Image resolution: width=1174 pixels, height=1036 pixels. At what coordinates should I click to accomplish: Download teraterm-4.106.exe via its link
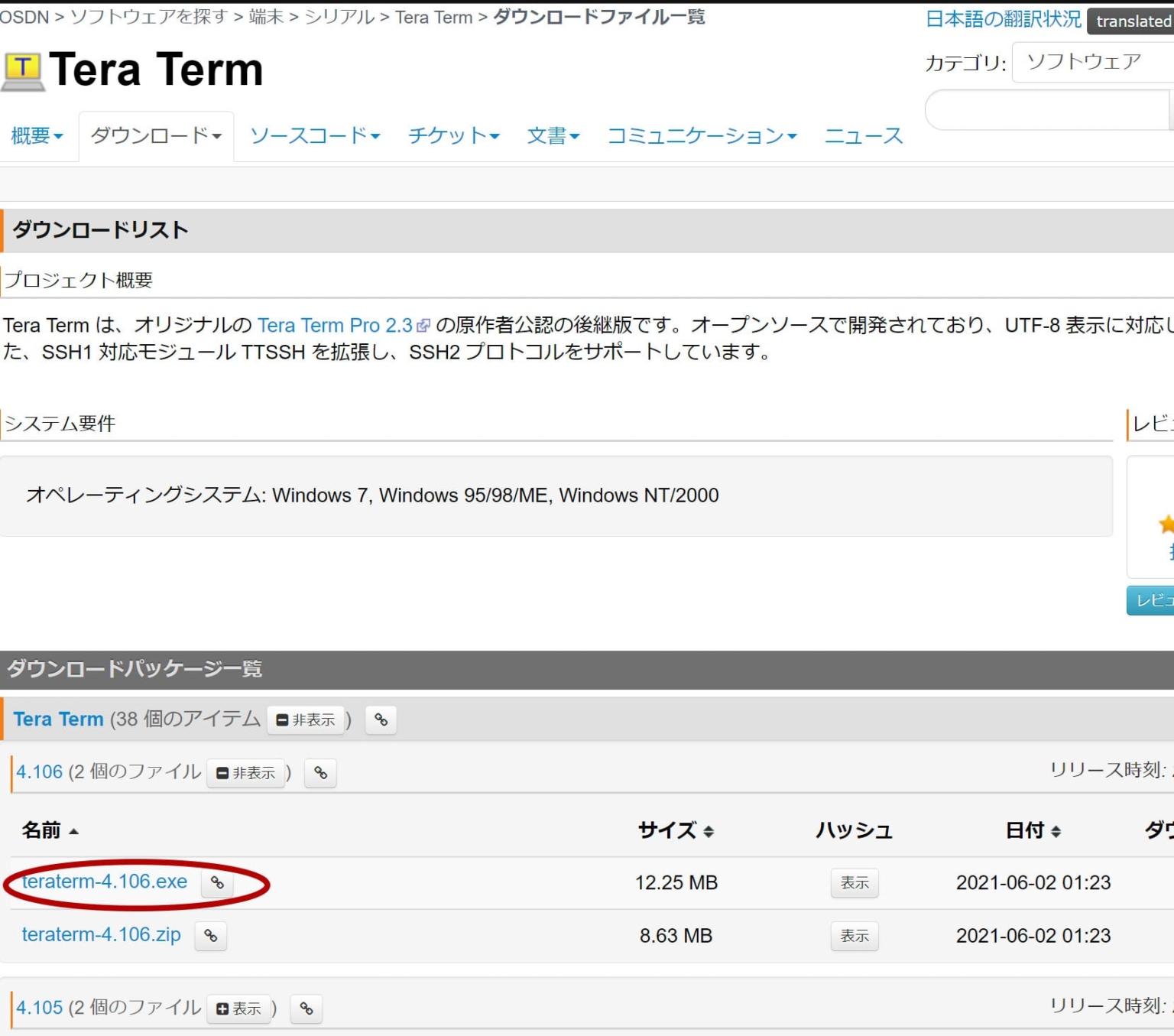(x=105, y=882)
